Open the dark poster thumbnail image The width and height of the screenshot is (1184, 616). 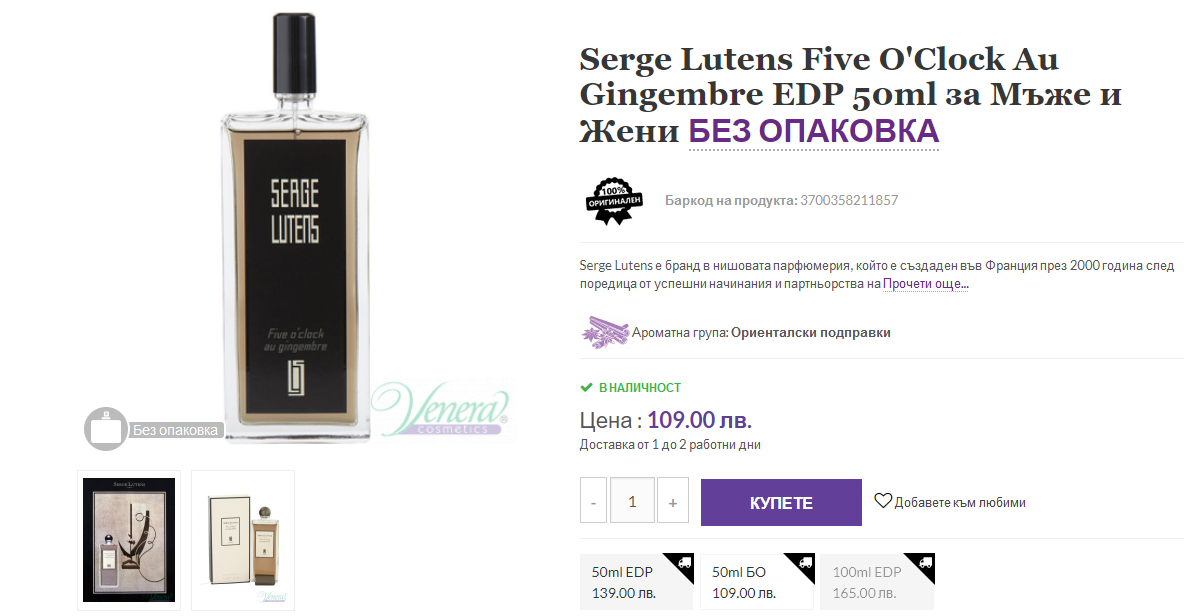coord(129,541)
